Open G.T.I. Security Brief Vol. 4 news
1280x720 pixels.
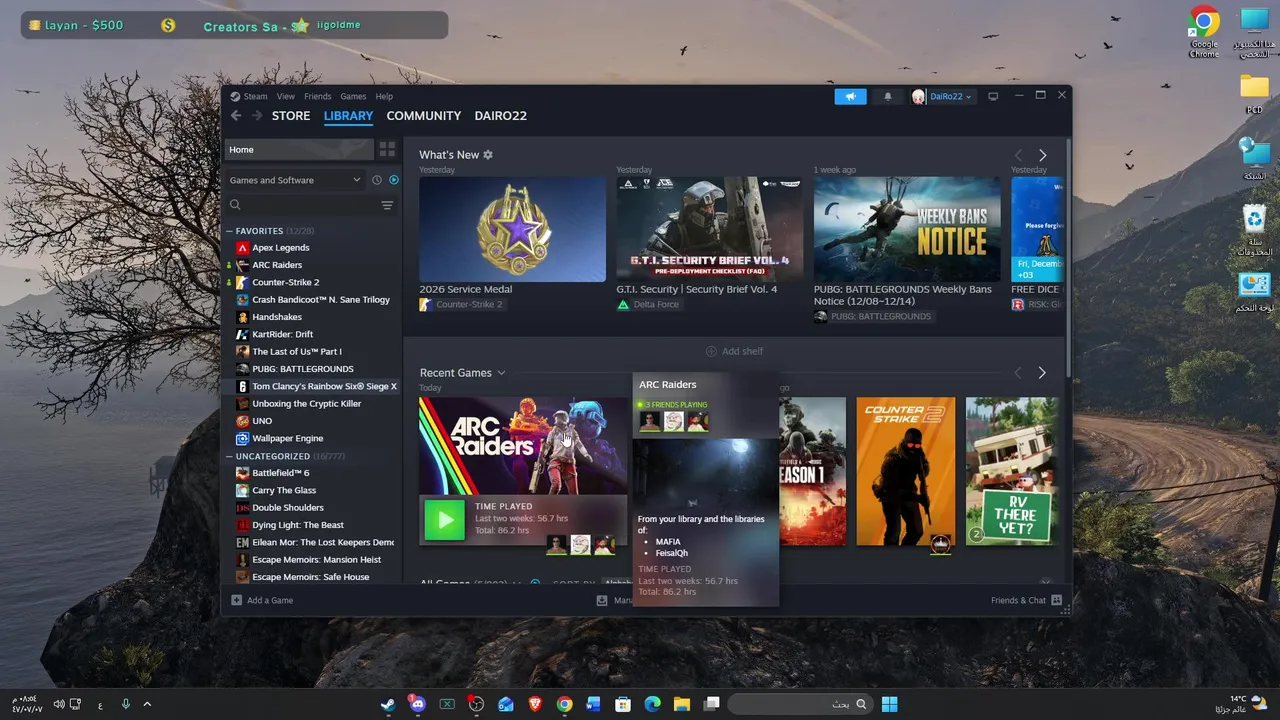pyautogui.click(x=709, y=229)
